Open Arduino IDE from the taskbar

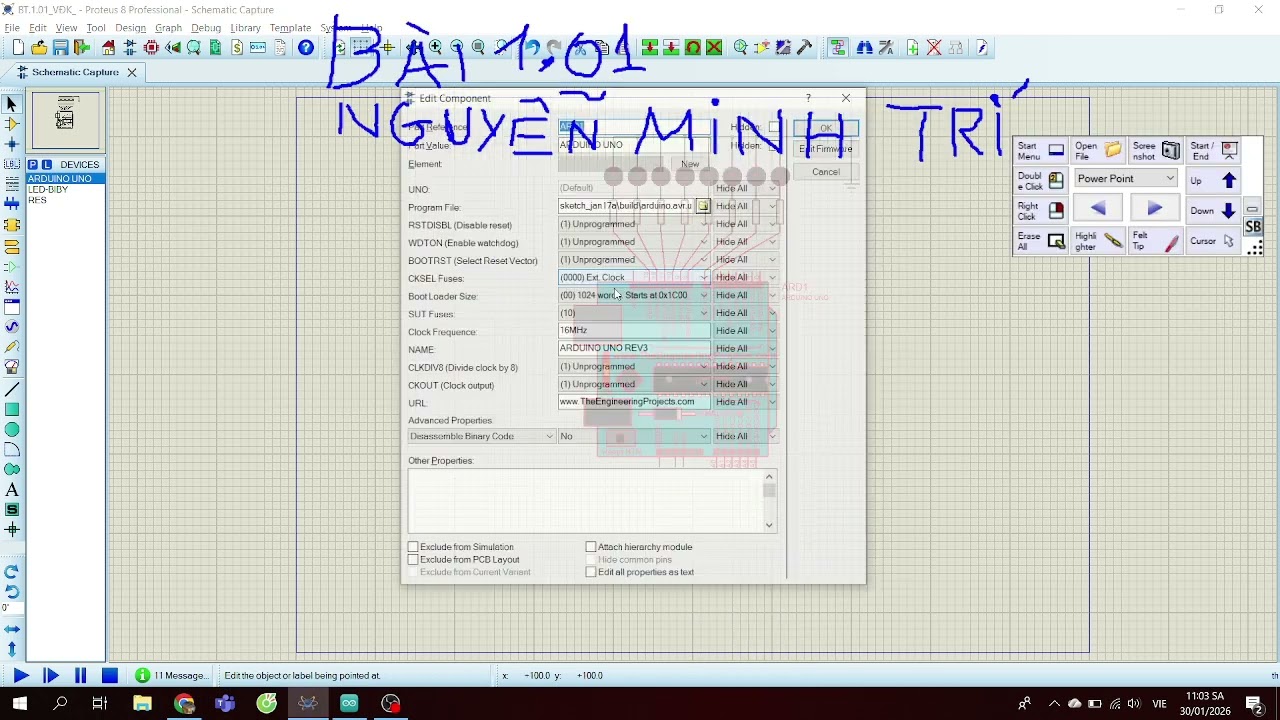349,704
